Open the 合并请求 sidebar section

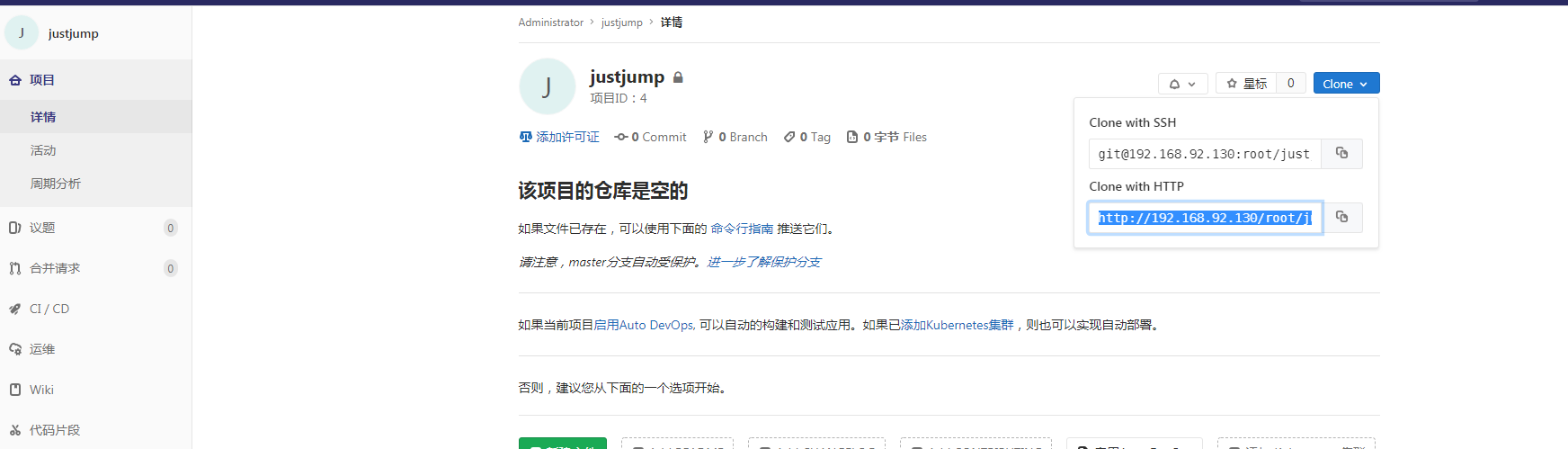pyautogui.click(x=95, y=268)
